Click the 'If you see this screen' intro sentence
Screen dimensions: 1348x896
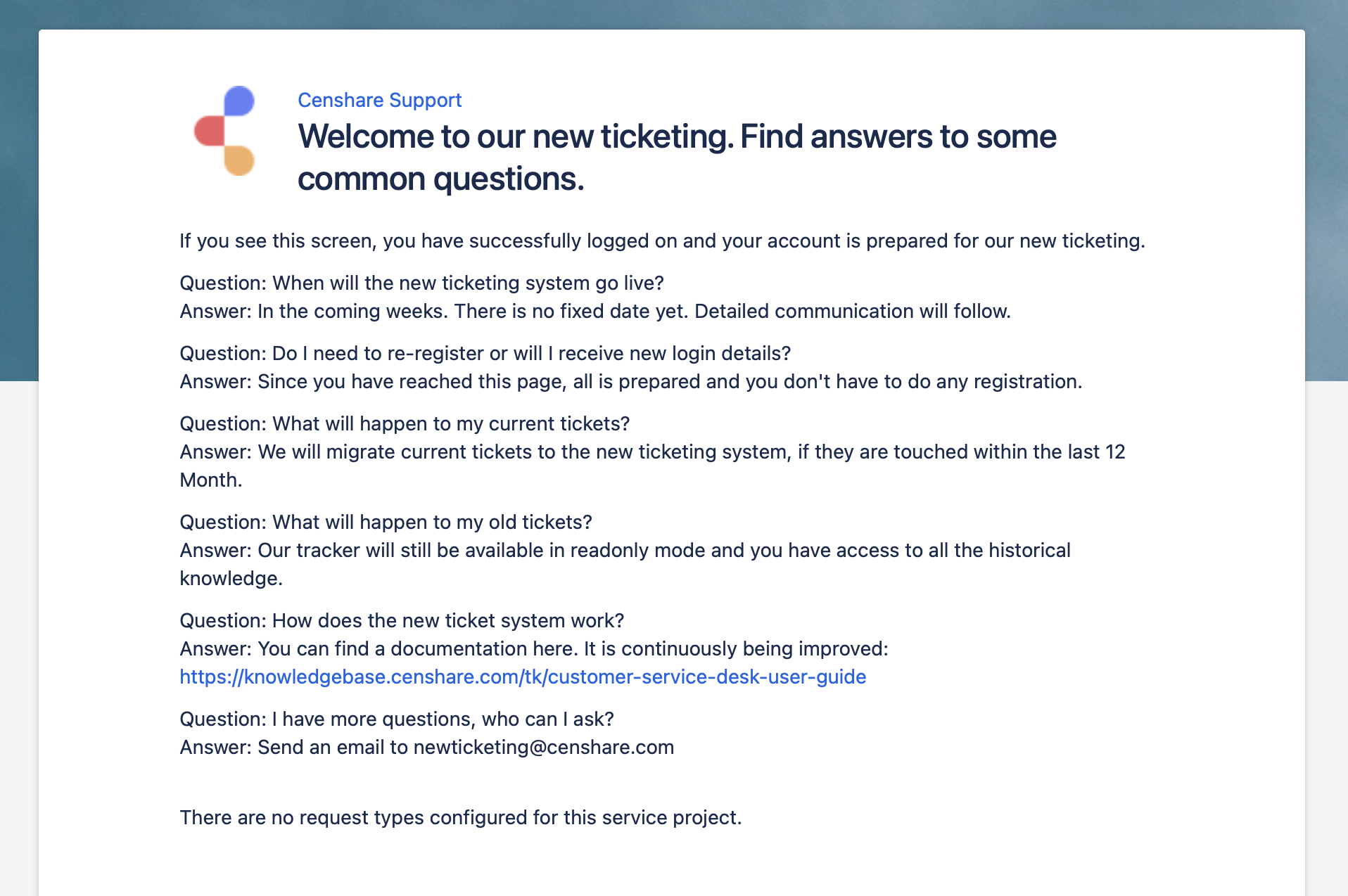tap(661, 241)
